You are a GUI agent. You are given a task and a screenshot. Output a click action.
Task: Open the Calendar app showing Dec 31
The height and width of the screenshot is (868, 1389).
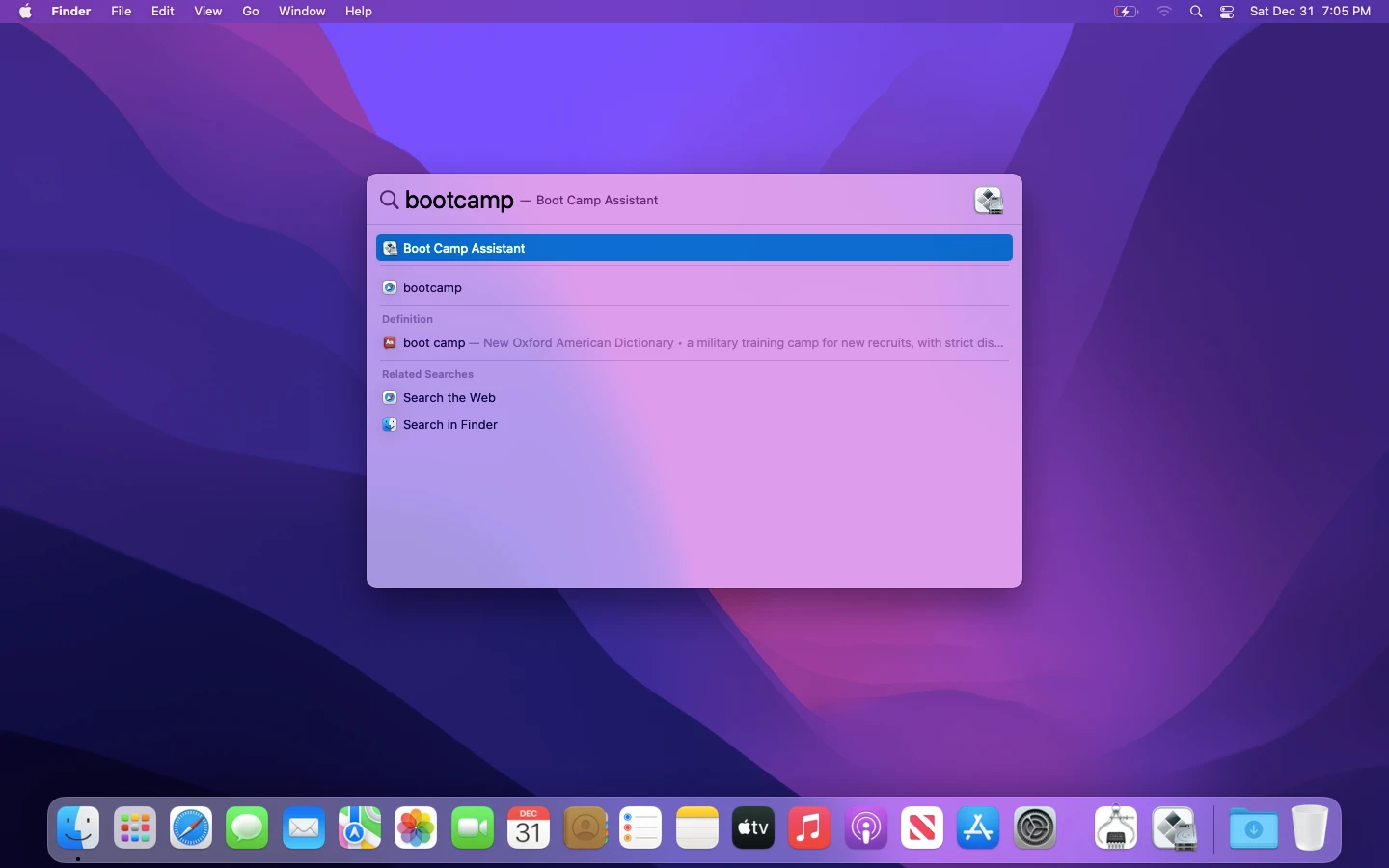528,827
